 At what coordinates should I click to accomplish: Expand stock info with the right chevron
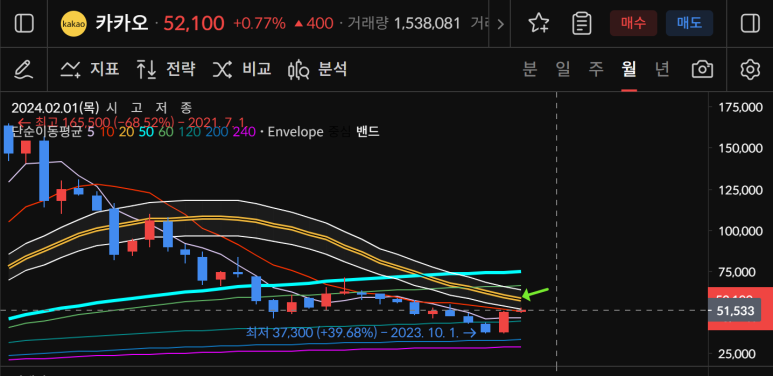pos(500,24)
